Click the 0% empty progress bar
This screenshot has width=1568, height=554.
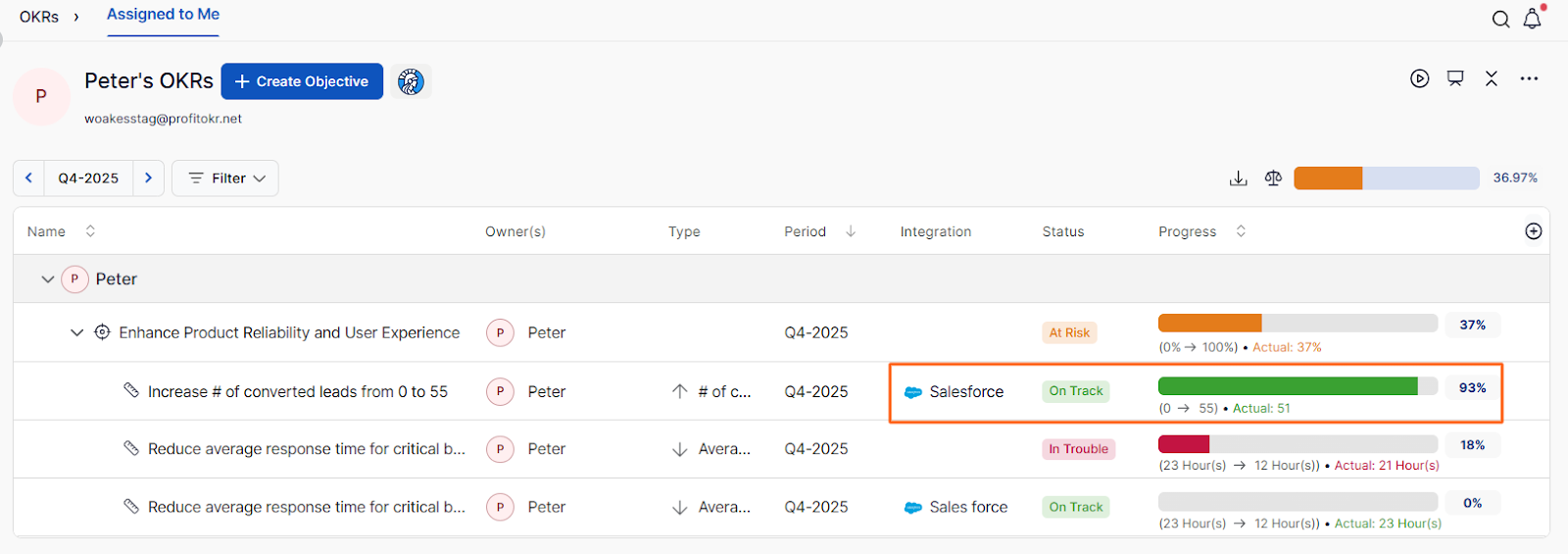tap(1298, 502)
